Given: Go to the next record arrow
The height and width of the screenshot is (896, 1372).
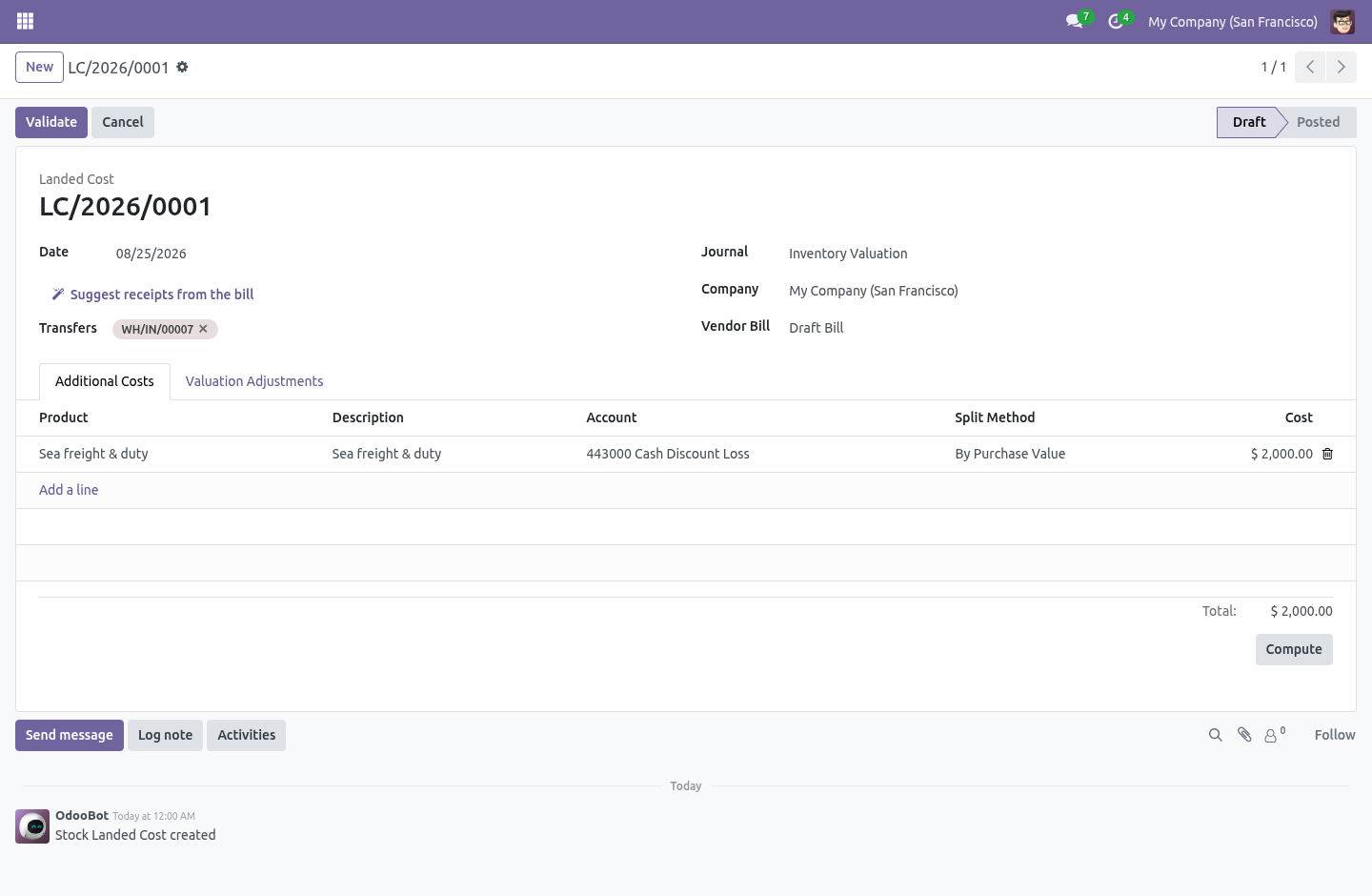Looking at the screenshot, I should [1342, 67].
